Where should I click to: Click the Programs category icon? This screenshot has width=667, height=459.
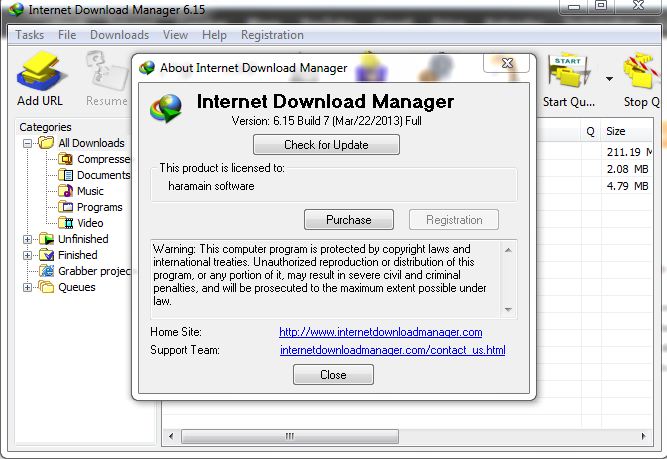pyautogui.click(x=66, y=207)
